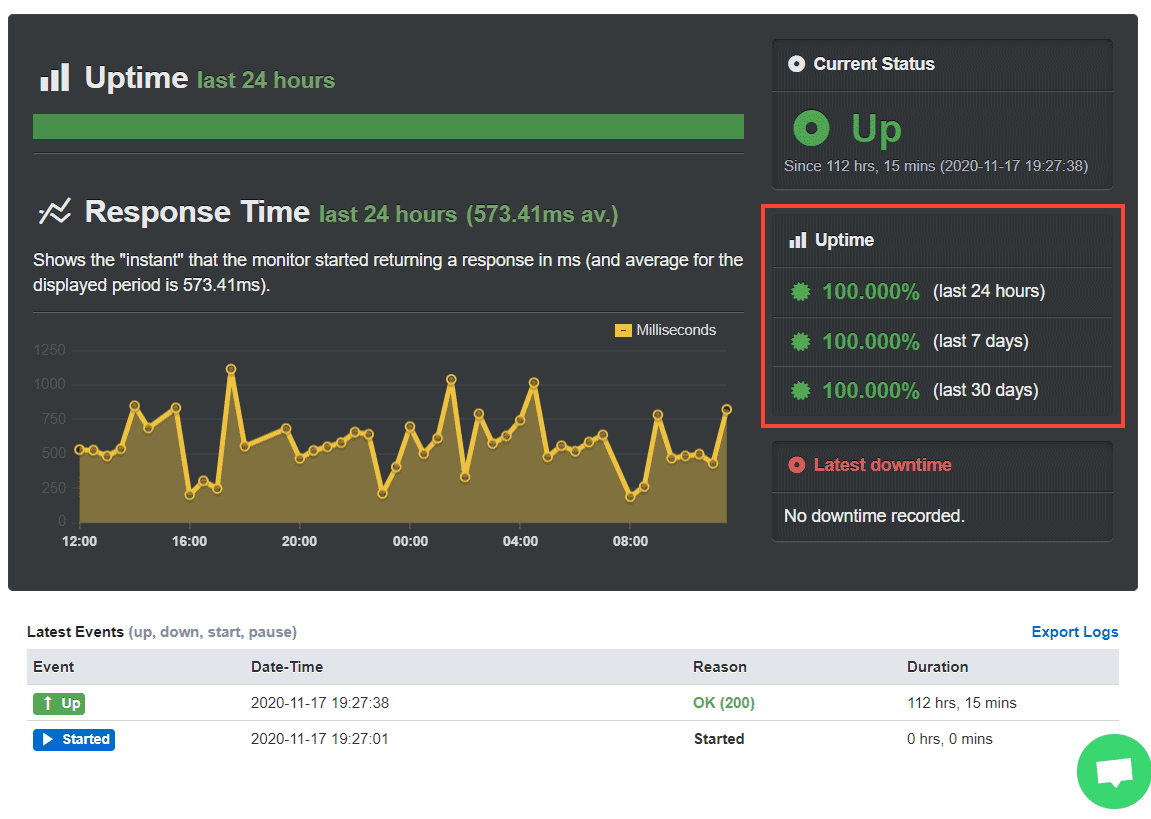Click the green uptime progress bar

click(x=388, y=126)
